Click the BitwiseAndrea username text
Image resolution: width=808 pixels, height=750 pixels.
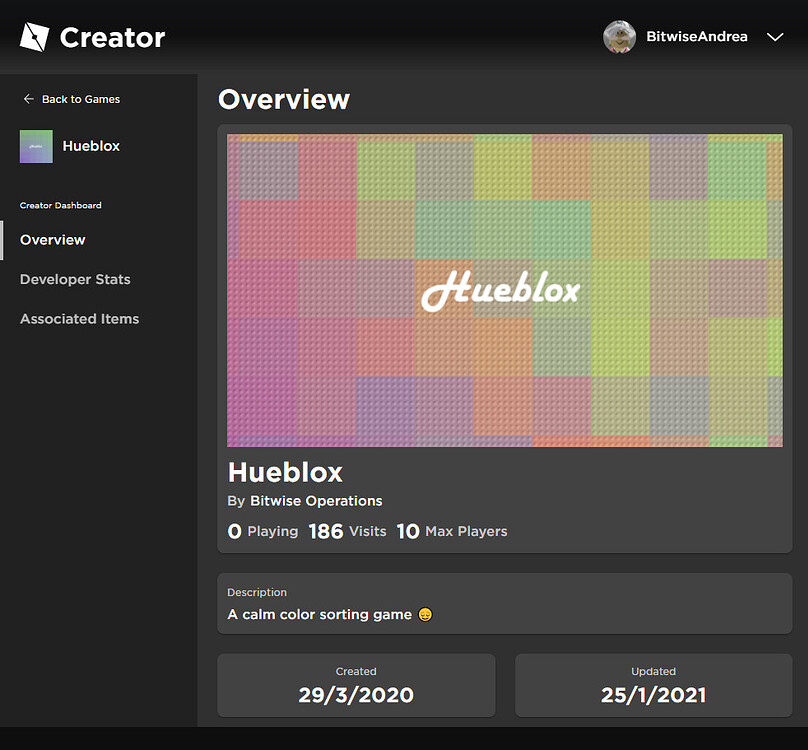coord(697,36)
